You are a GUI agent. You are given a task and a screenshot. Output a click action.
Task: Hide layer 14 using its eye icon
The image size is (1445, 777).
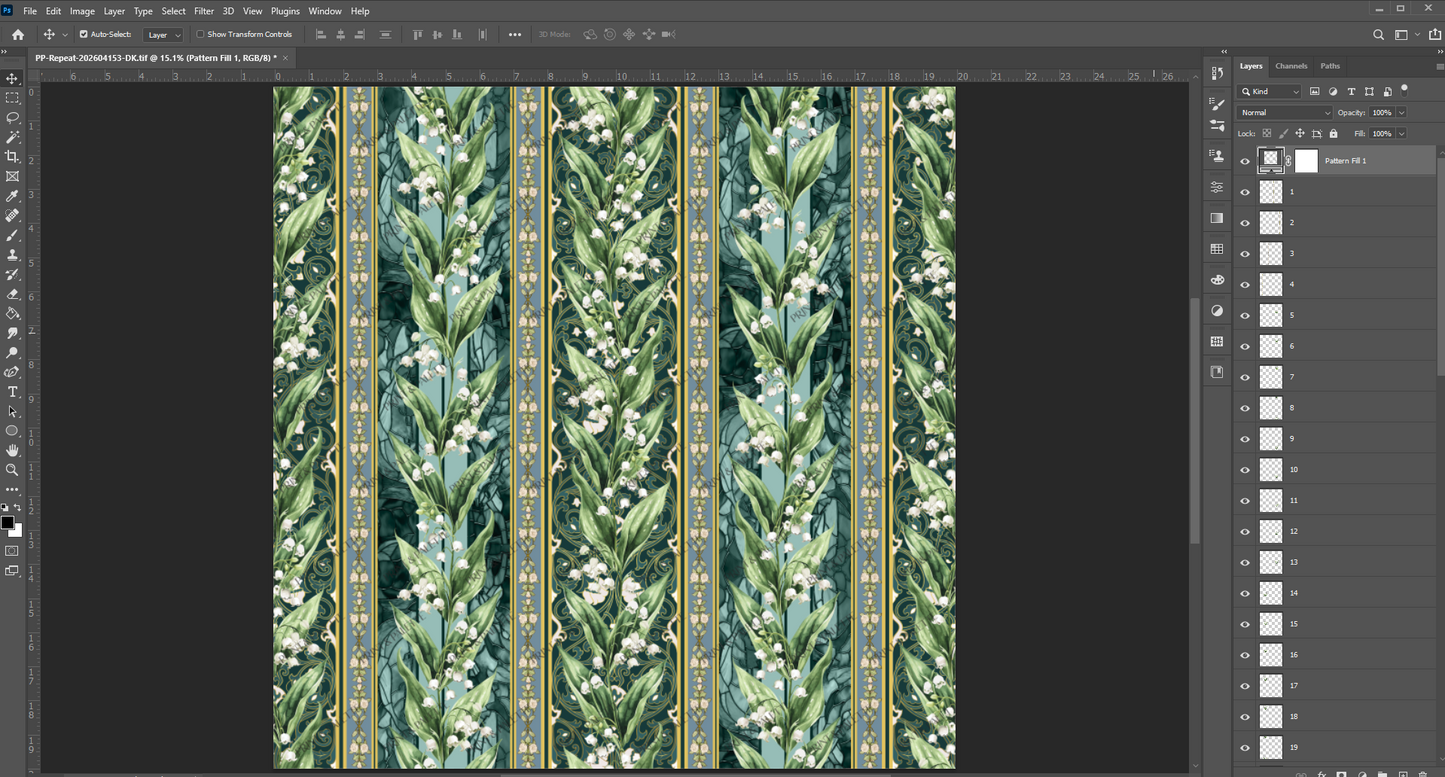coord(1245,593)
